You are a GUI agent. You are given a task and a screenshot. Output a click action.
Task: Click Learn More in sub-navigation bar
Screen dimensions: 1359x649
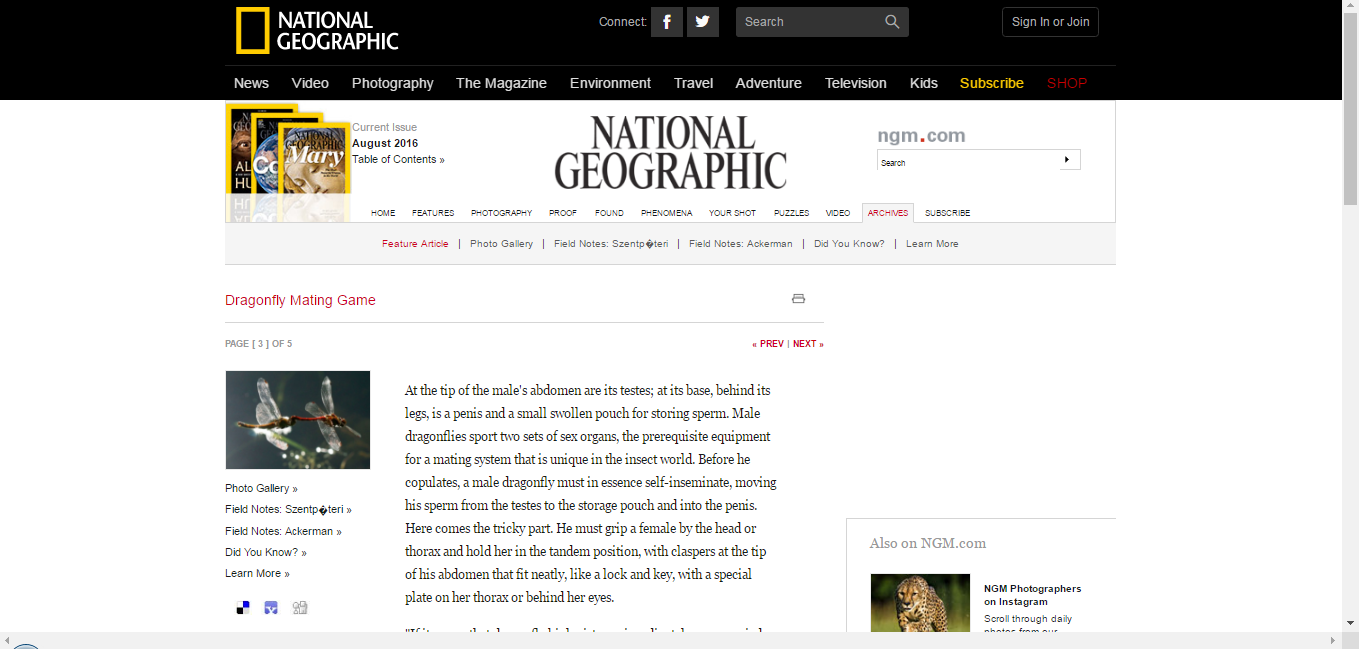[x=932, y=244]
